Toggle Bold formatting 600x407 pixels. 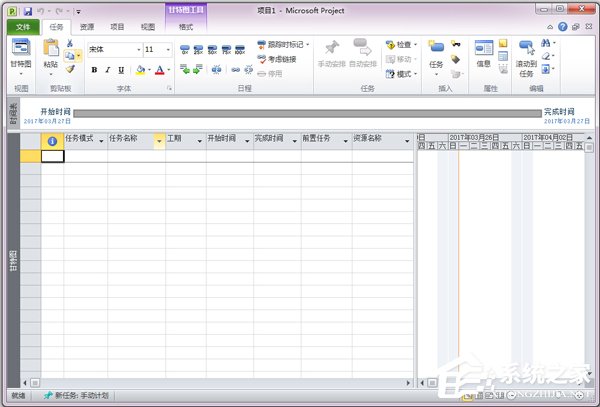coord(94,70)
